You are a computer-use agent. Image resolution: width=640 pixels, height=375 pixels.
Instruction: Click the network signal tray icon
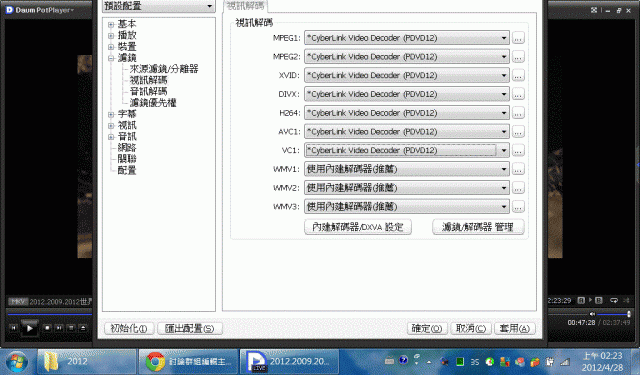[x=565, y=362]
